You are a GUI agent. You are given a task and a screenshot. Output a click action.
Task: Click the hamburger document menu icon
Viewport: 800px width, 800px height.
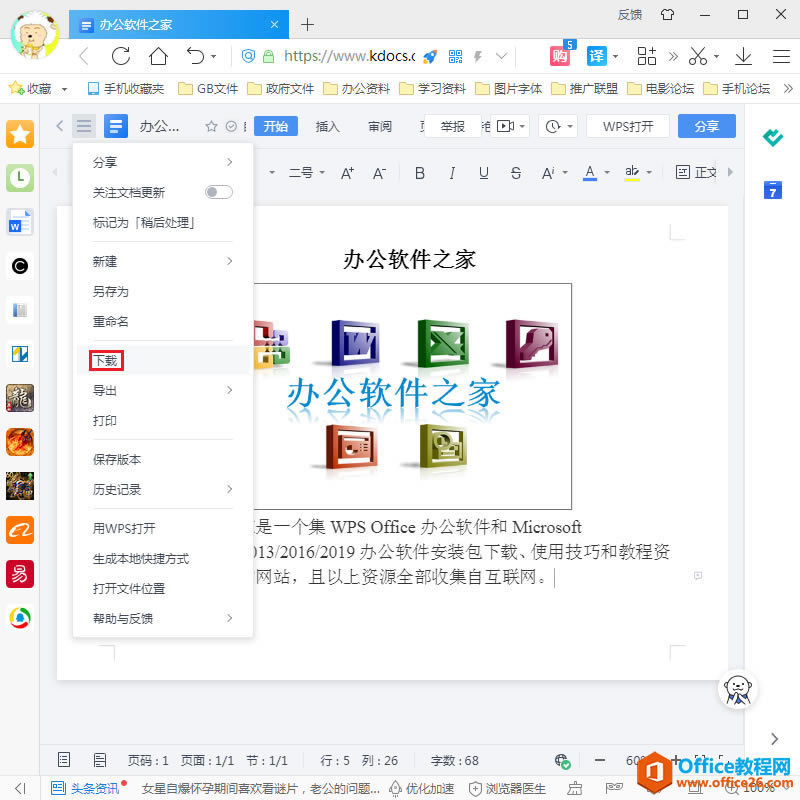(84, 126)
